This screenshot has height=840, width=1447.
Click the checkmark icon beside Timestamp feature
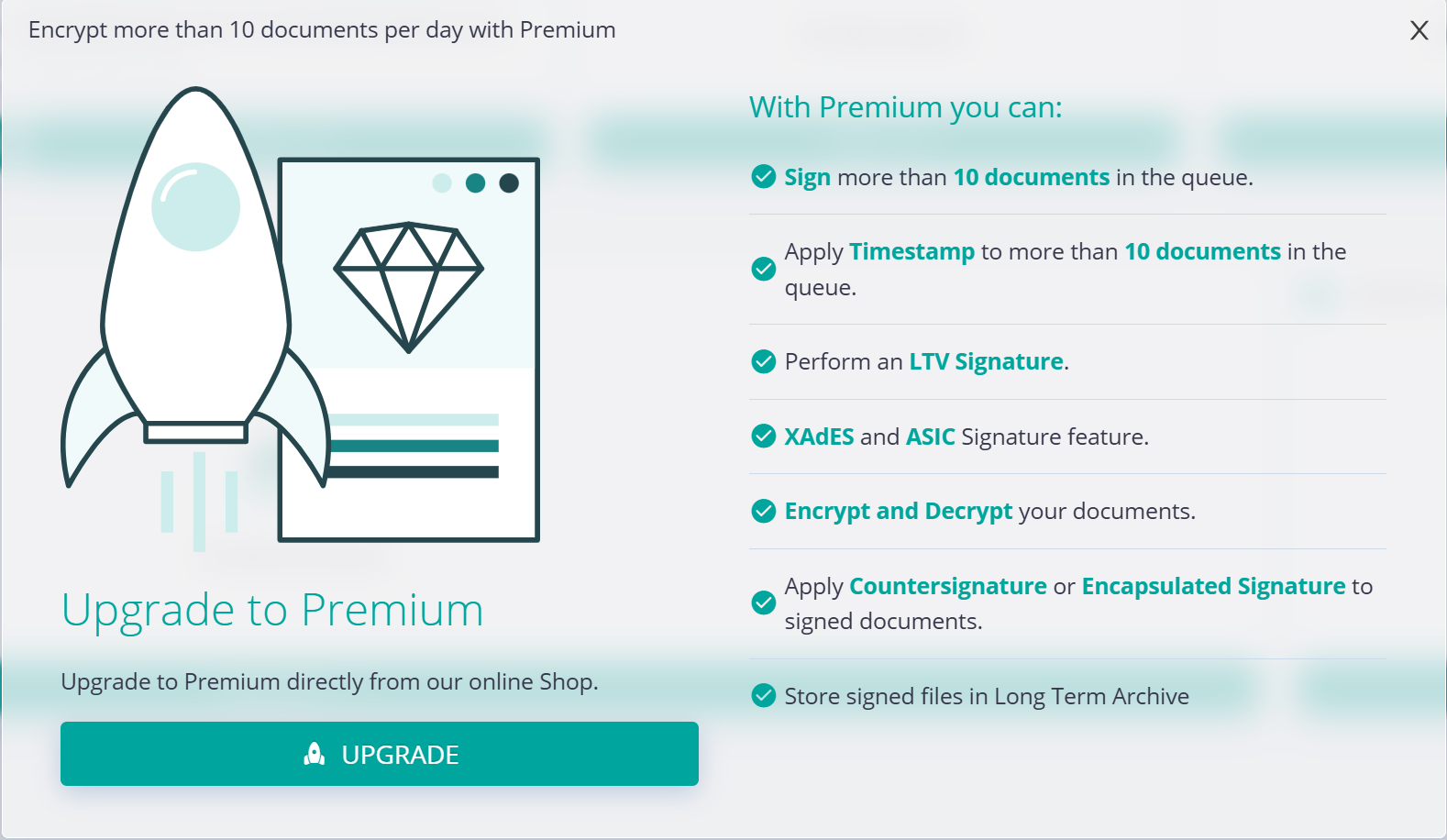click(763, 269)
